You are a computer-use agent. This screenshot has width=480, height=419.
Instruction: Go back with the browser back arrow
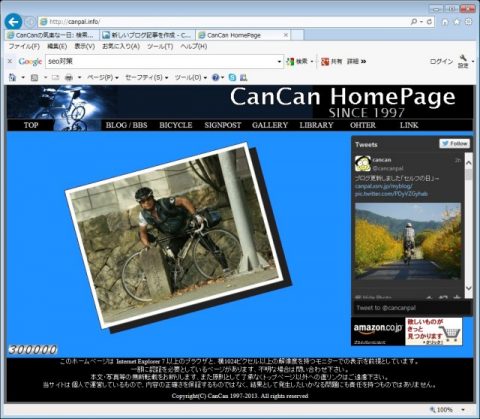click(x=13, y=22)
